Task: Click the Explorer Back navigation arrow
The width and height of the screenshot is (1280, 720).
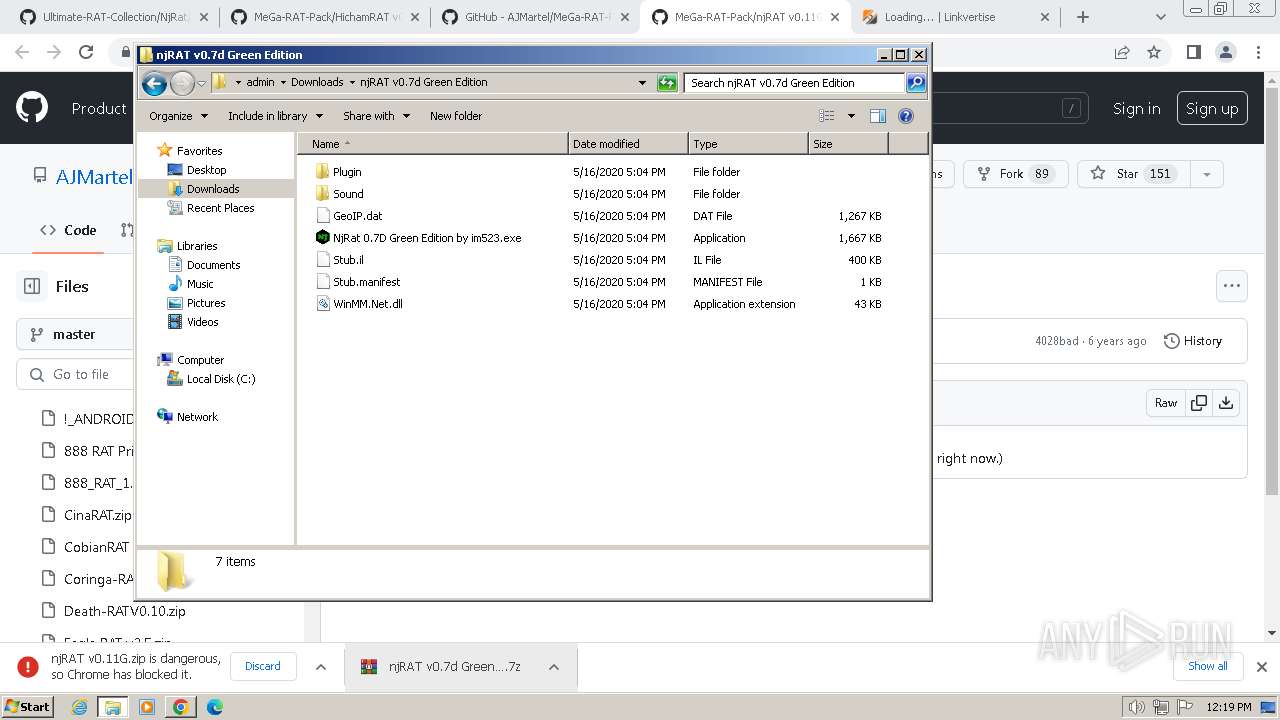Action: point(154,83)
